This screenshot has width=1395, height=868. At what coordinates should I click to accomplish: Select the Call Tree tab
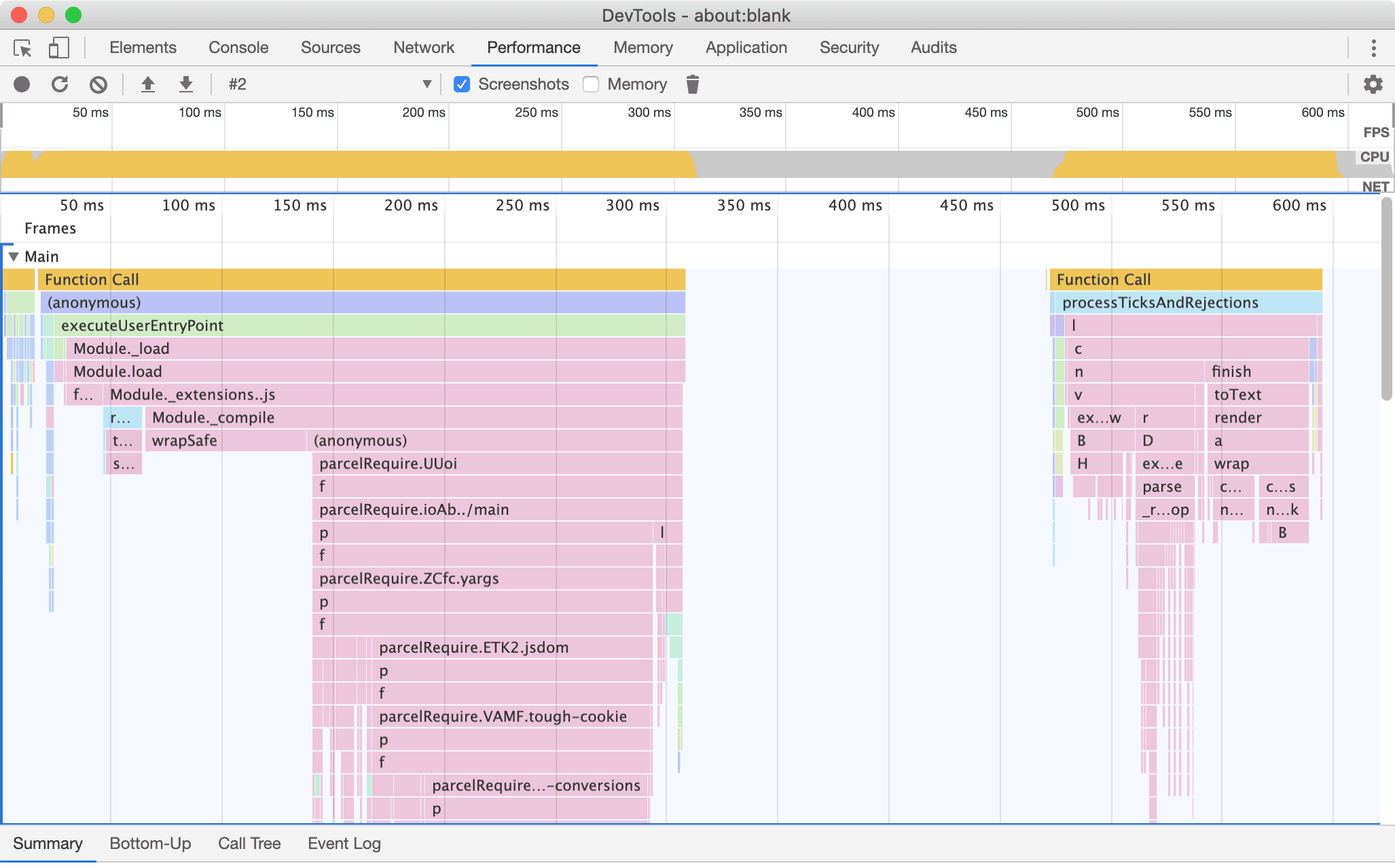(x=249, y=844)
